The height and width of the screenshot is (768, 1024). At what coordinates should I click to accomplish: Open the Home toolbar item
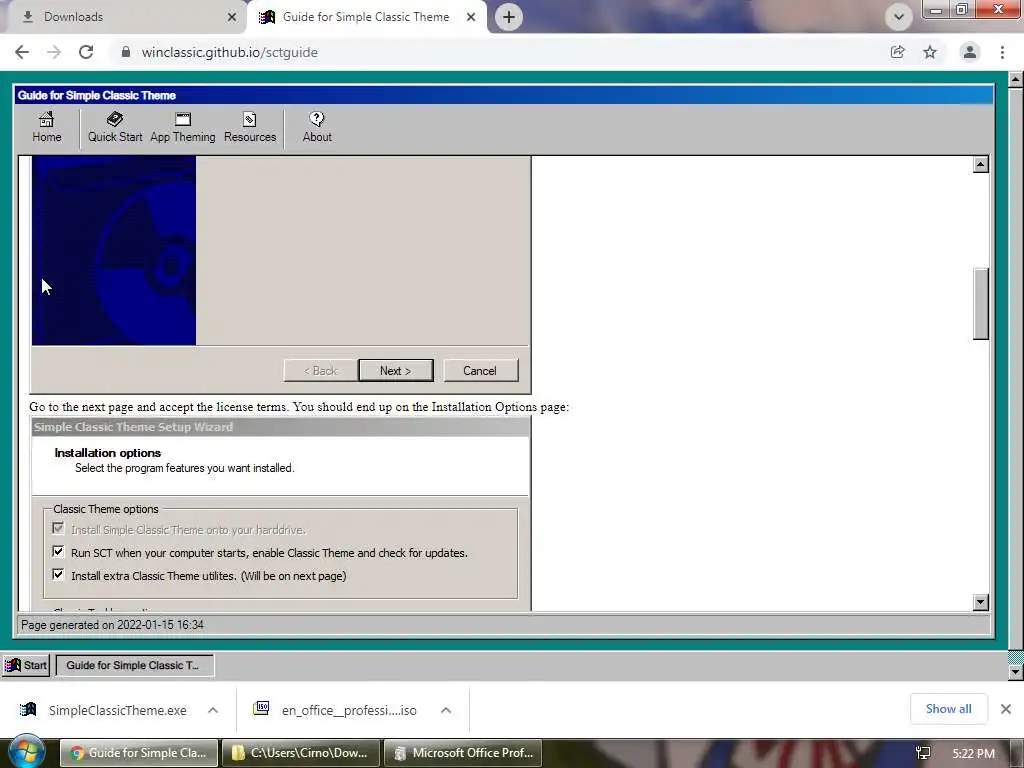[46, 127]
